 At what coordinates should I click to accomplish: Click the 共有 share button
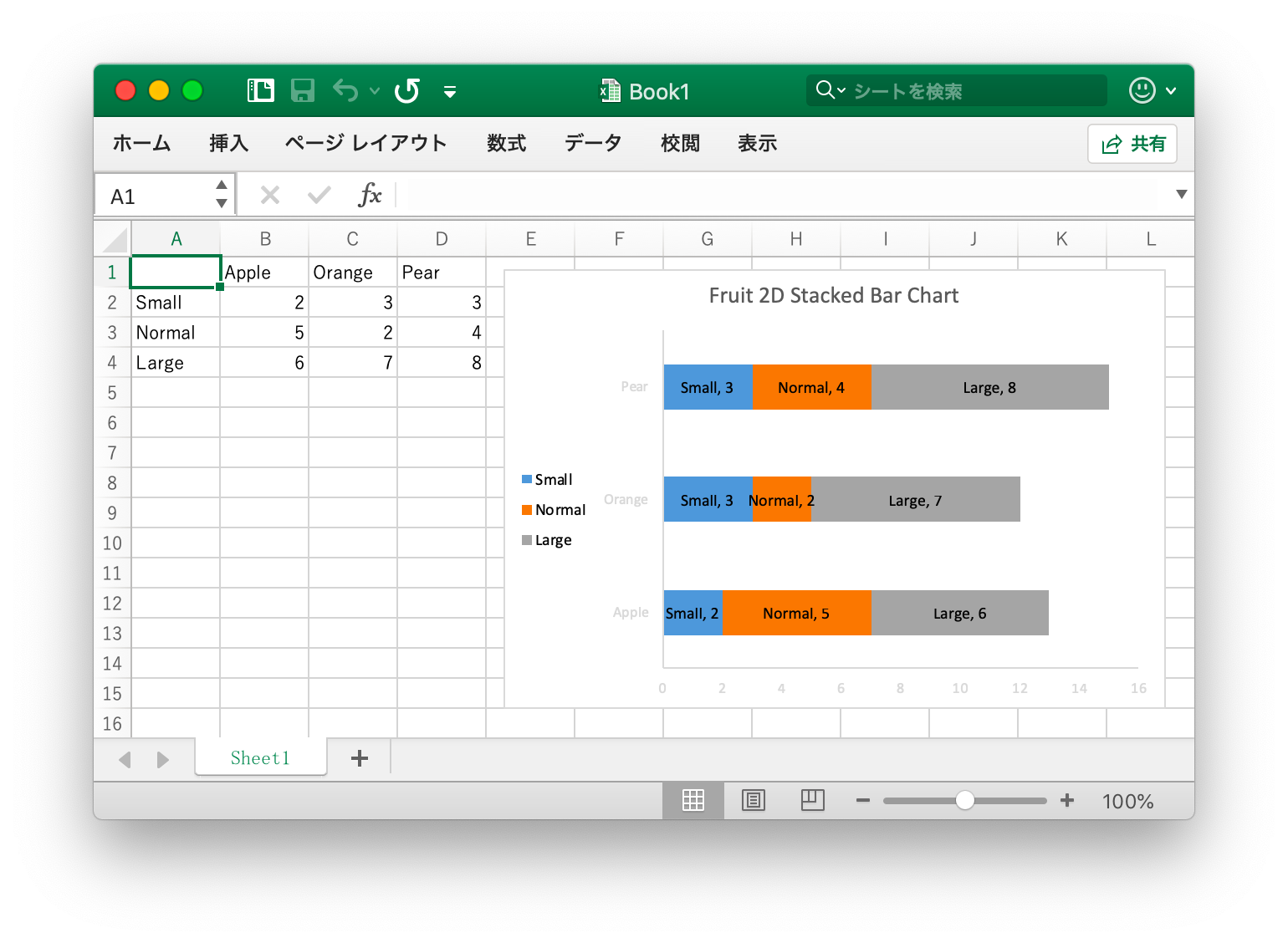(1132, 145)
